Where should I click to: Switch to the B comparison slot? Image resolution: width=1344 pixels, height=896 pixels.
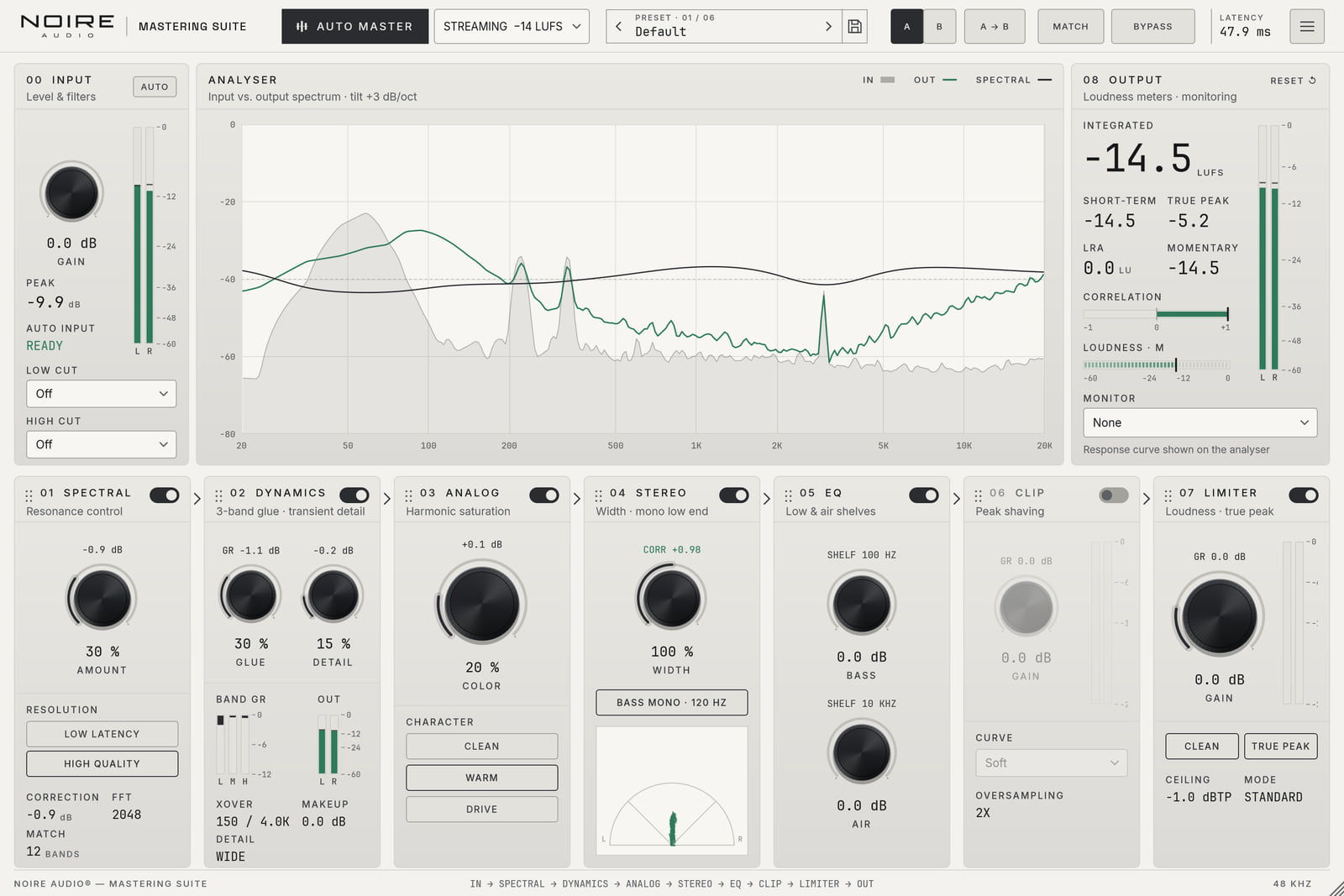(939, 26)
